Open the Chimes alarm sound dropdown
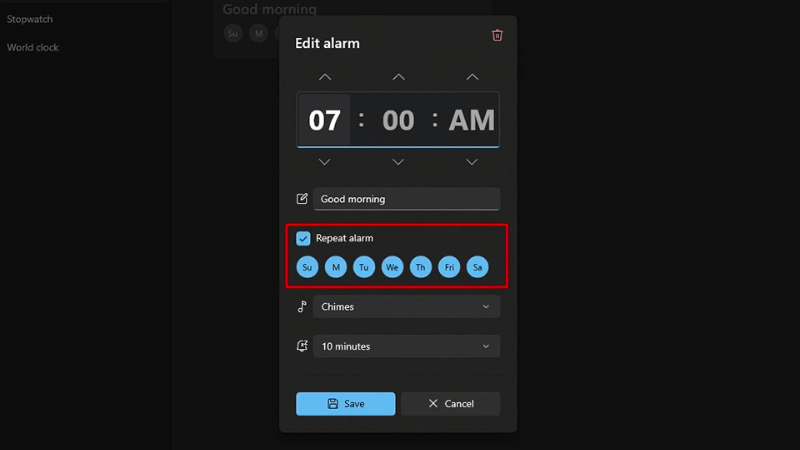Screen dimensions: 800x450 coord(407,307)
